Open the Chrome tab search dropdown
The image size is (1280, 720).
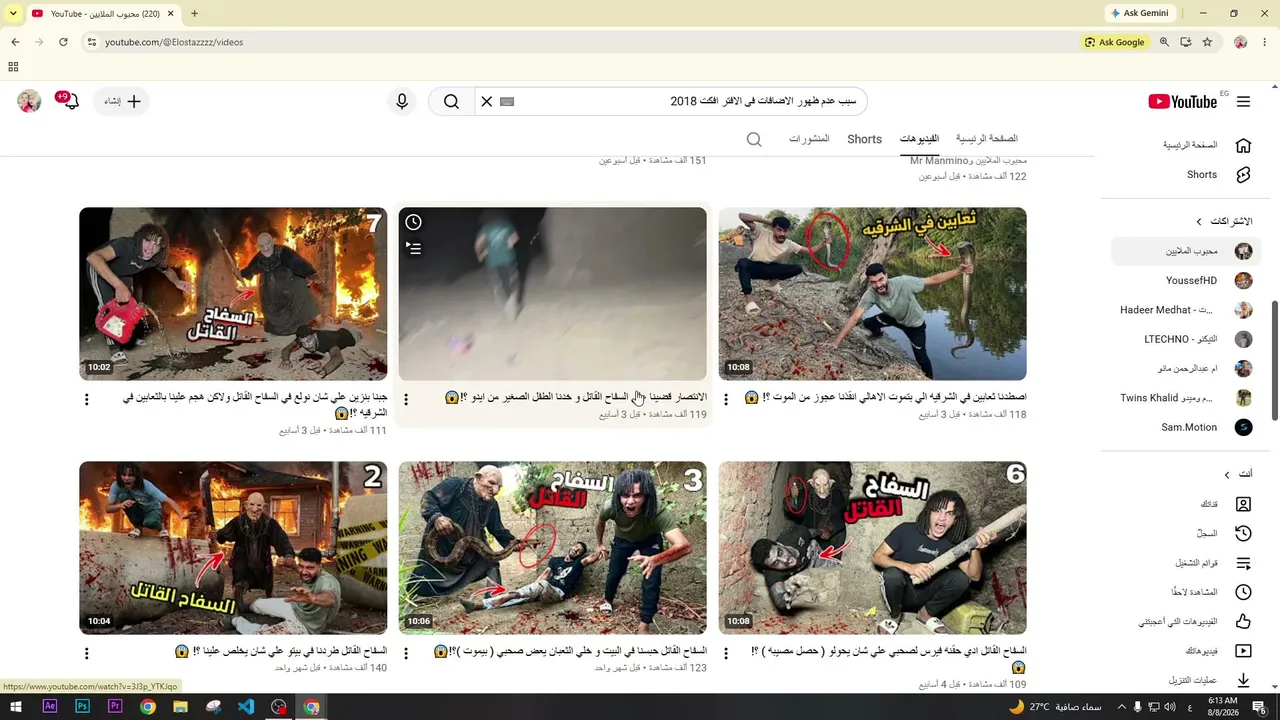coord(13,14)
